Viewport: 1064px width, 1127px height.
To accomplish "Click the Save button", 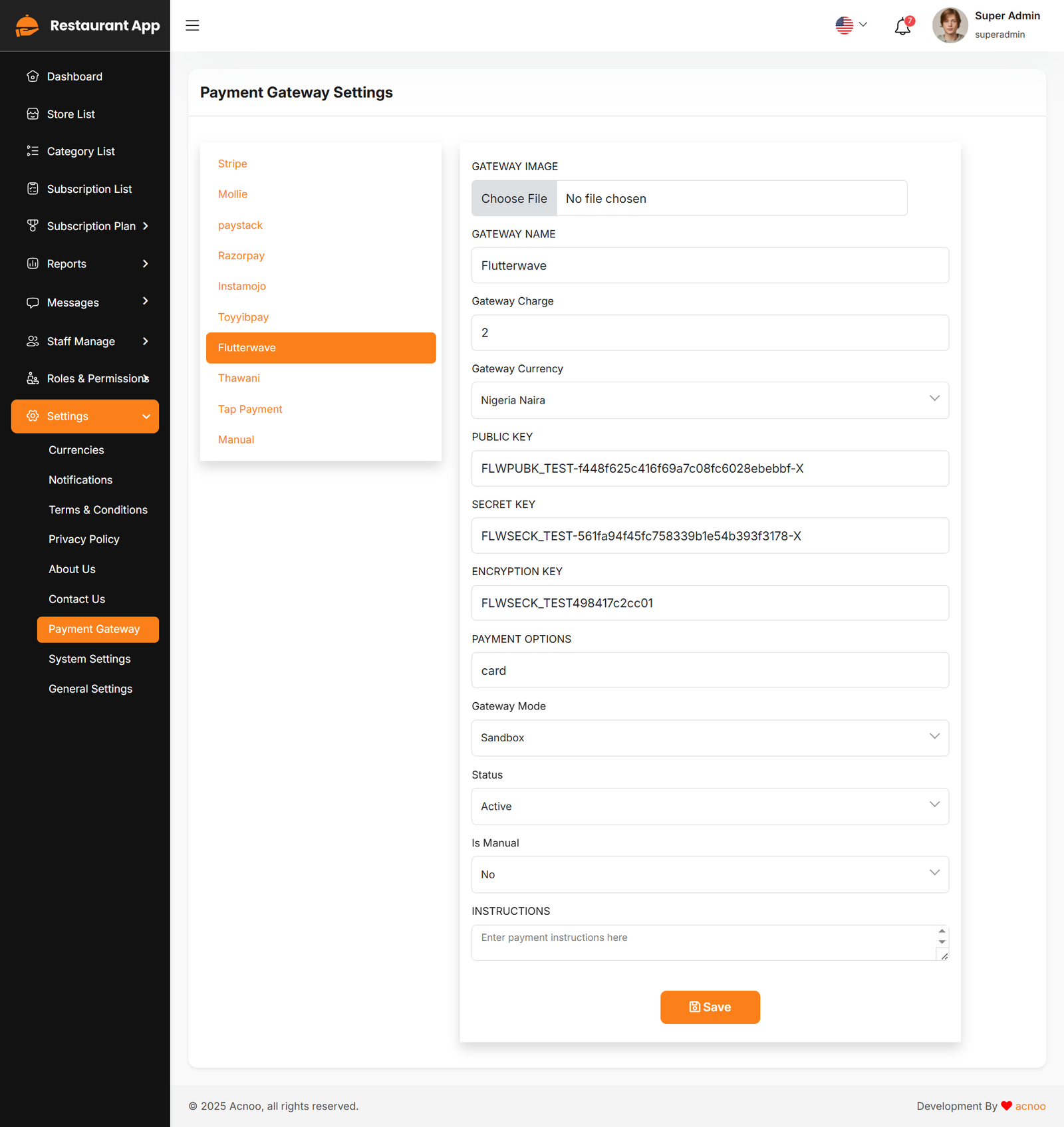I will [x=710, y=1007].
